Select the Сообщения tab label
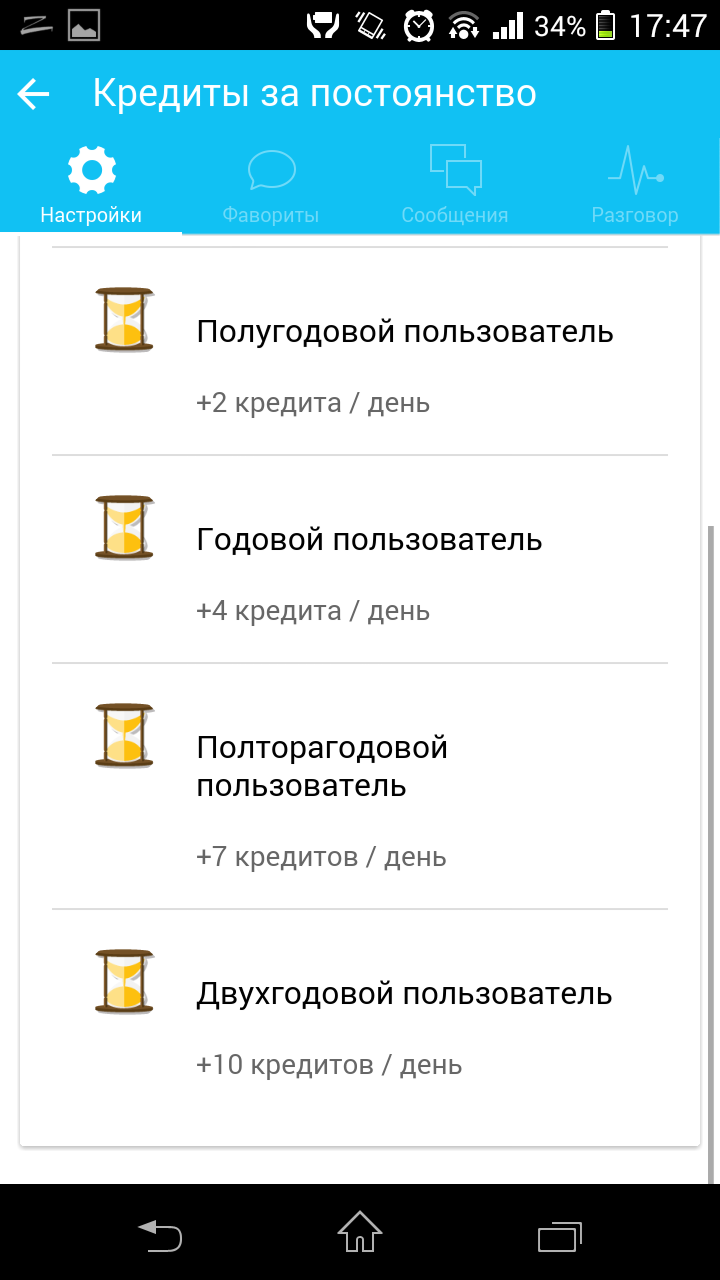Viewport: 720px width, 1280px height. tap(455, 215)
